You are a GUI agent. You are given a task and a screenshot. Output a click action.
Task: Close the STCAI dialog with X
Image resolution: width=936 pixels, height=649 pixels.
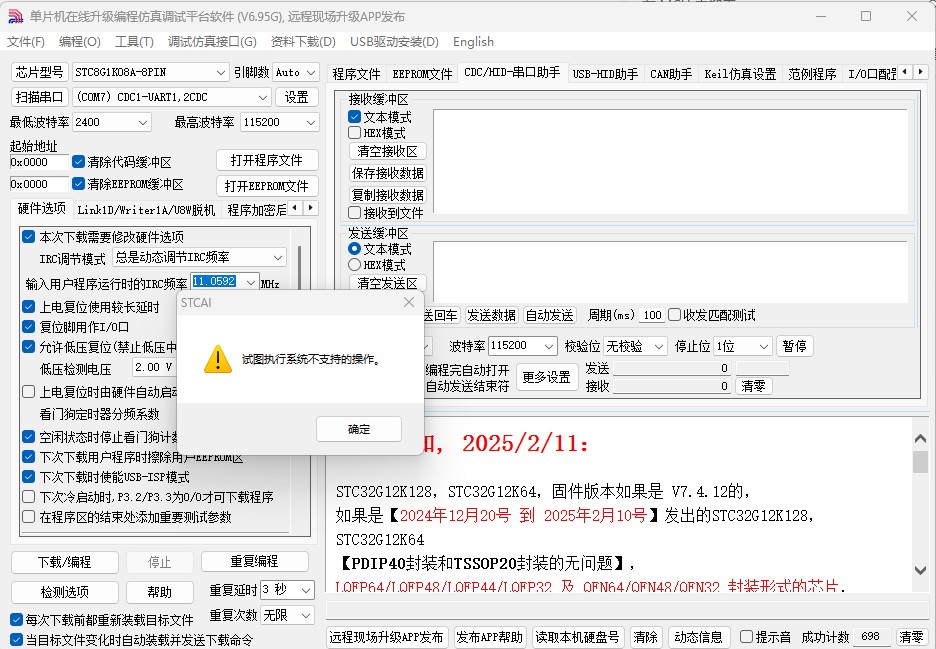[409, 302]
